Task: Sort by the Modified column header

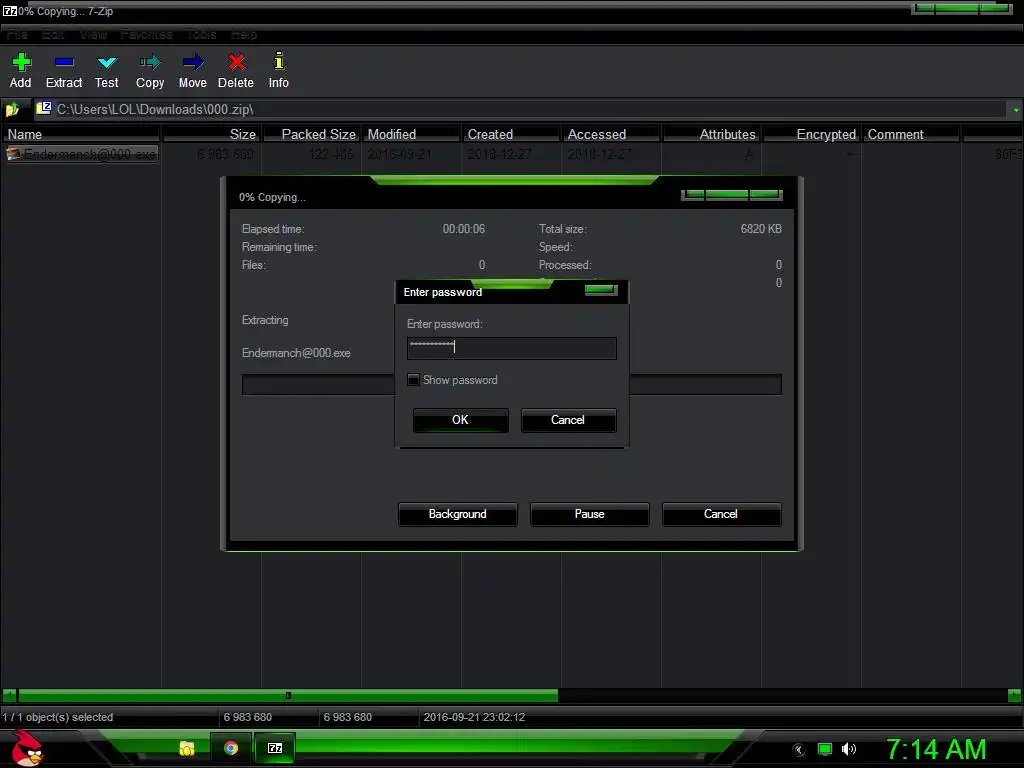Action: point(411,134)
